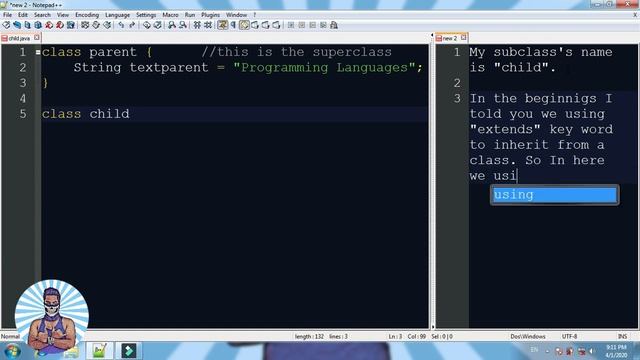The width and height of the screenshot is (640, 360).
Task: Open the View menu
Action: pos(62,15)
